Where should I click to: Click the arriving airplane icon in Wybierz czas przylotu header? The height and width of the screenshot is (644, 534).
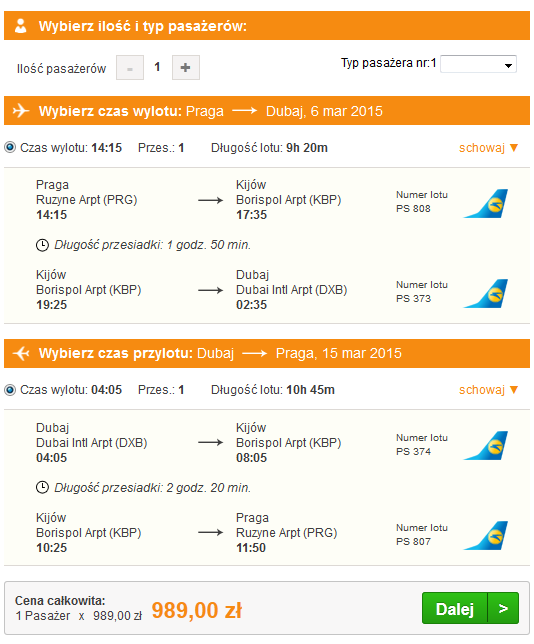click(21, 353)
